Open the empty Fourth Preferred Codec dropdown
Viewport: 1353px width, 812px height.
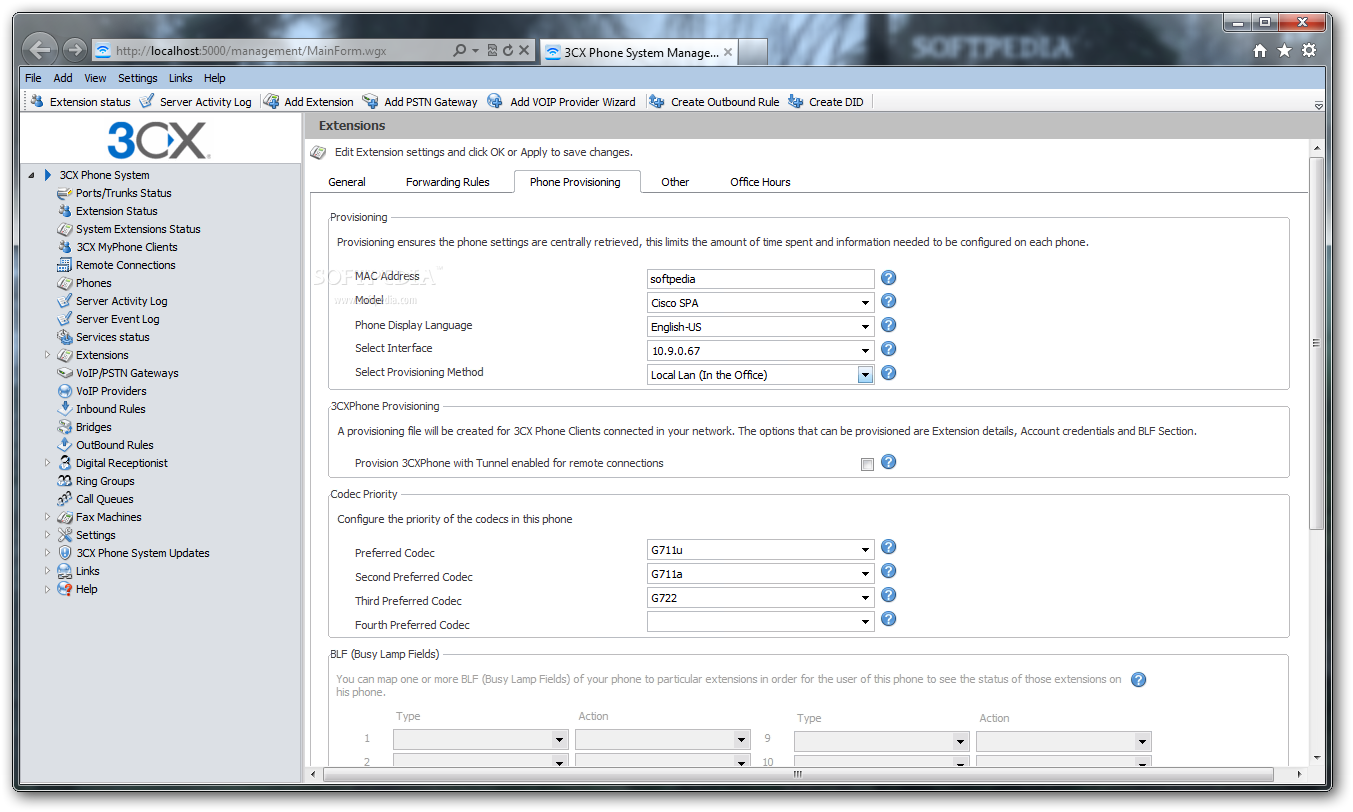pos(761,622)
